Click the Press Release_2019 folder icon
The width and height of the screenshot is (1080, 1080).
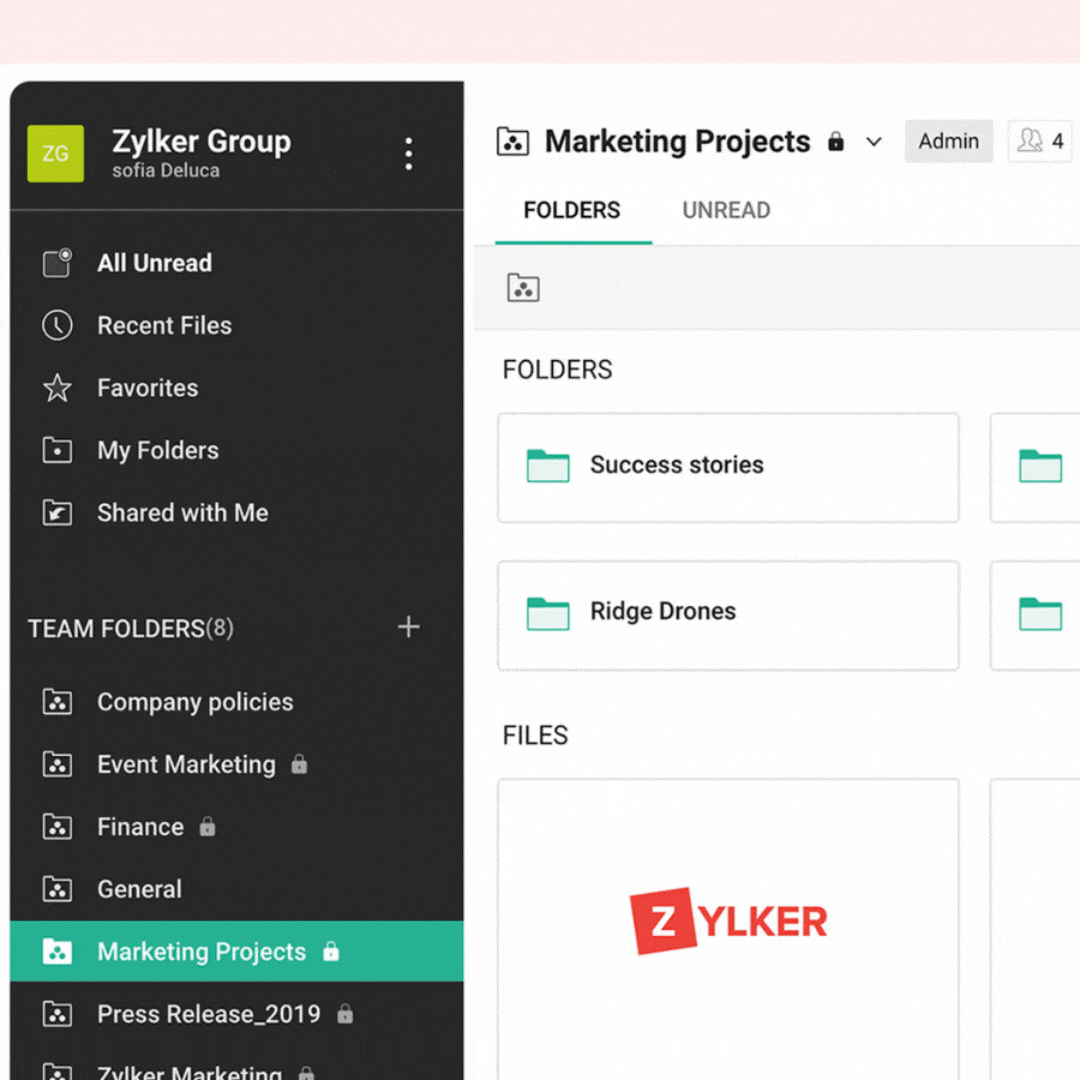(x=57, y=1014)
